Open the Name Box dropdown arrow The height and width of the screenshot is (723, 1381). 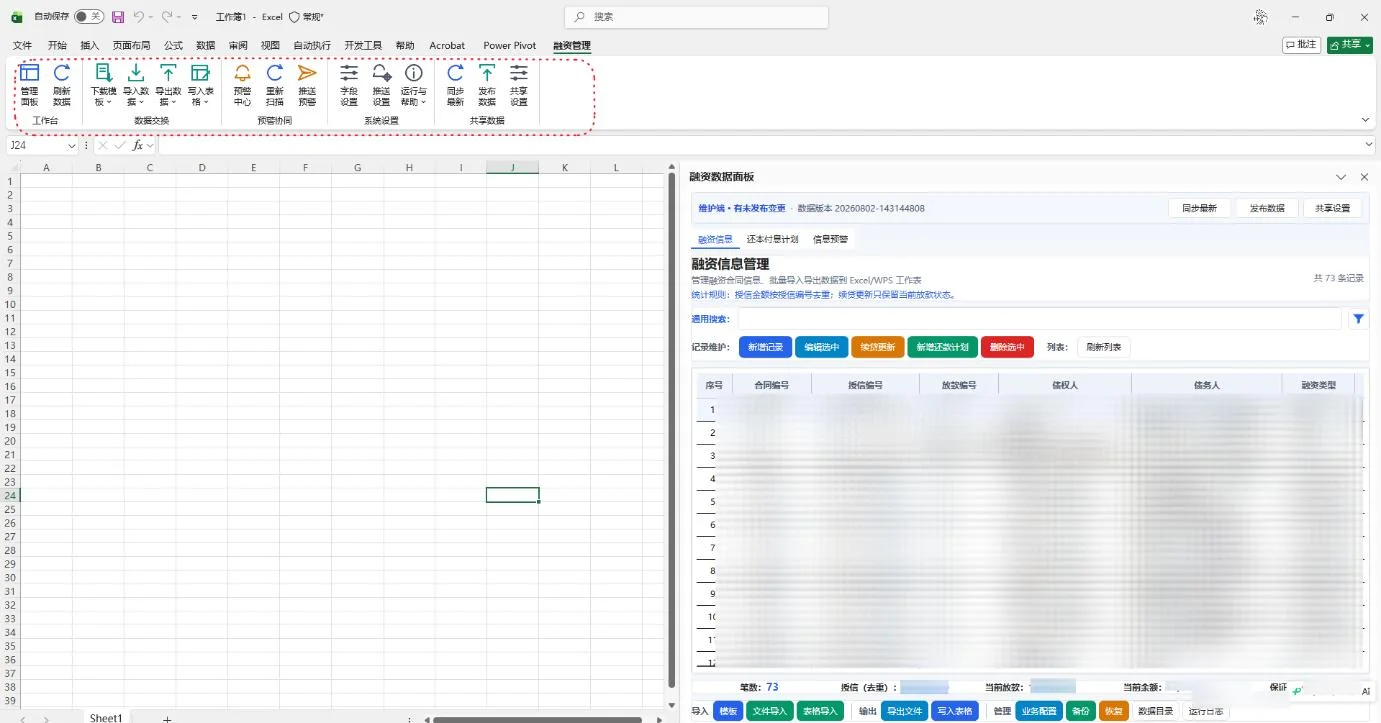[x=72, y=146]
